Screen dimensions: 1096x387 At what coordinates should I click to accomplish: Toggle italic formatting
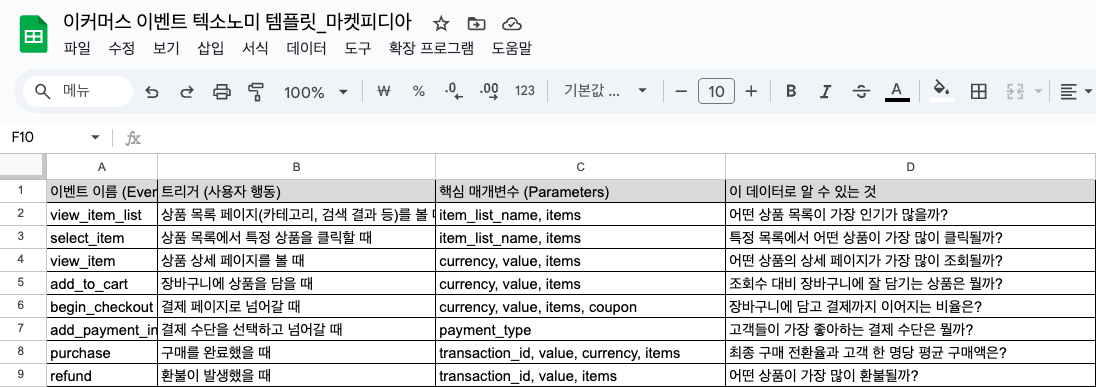coord(826,91)
